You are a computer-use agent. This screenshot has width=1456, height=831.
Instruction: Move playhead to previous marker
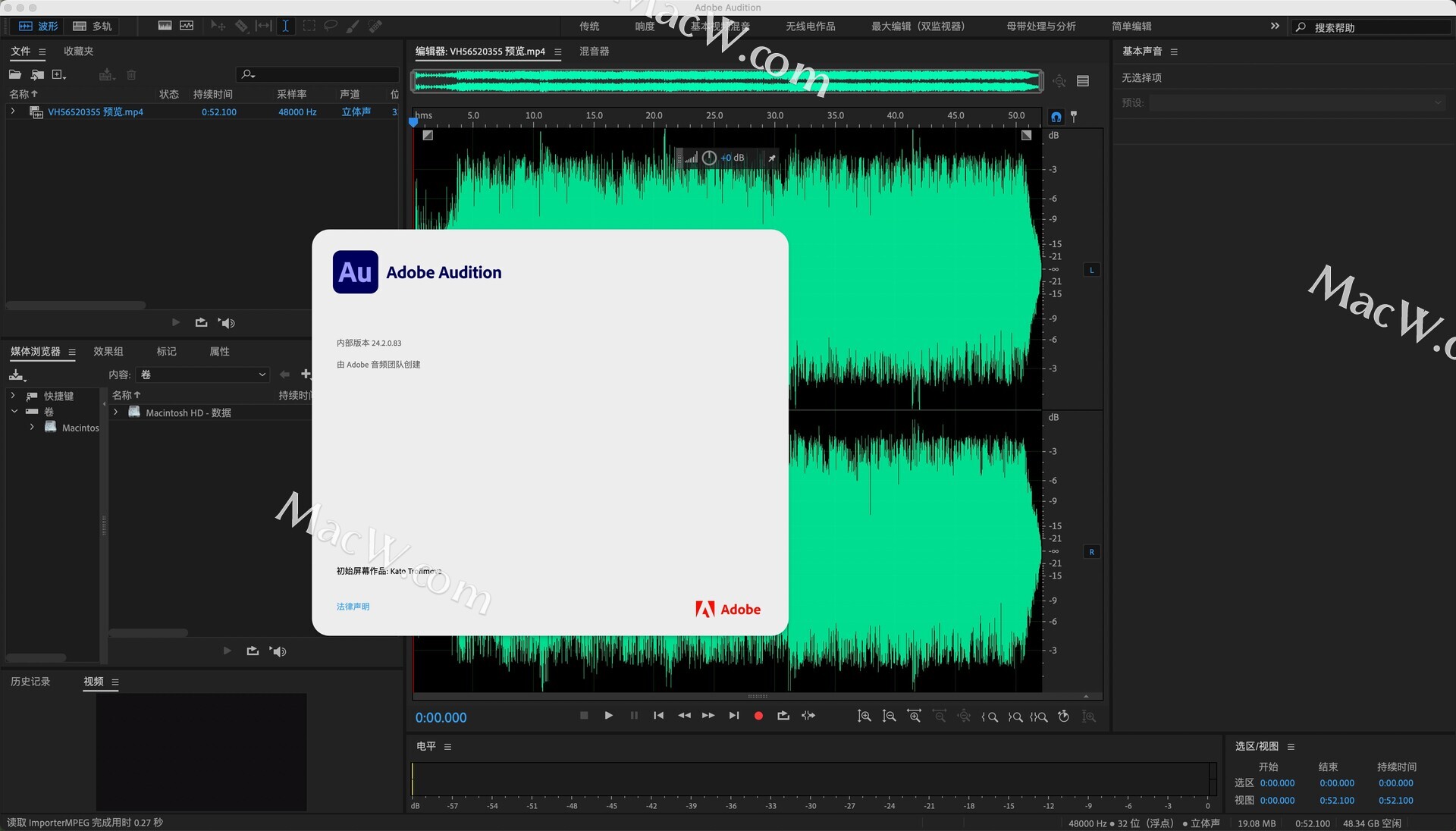(x=658, y=715)
